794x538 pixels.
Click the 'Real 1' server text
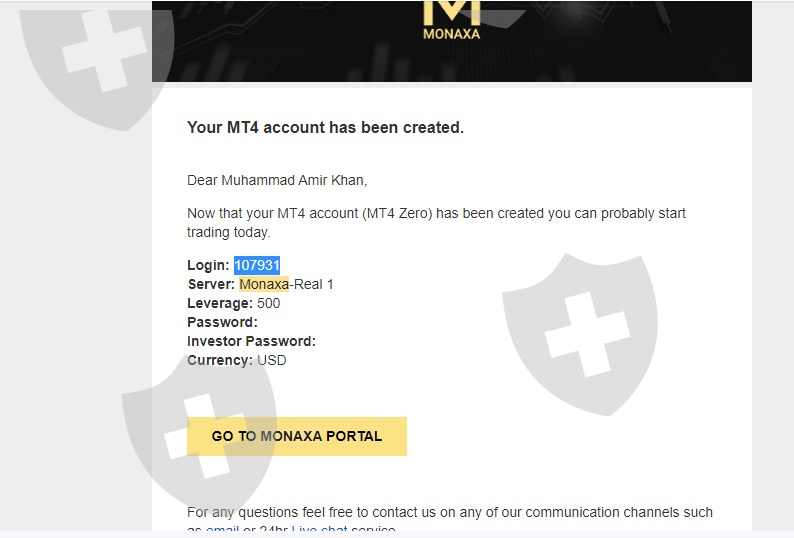tap(313, 284)
